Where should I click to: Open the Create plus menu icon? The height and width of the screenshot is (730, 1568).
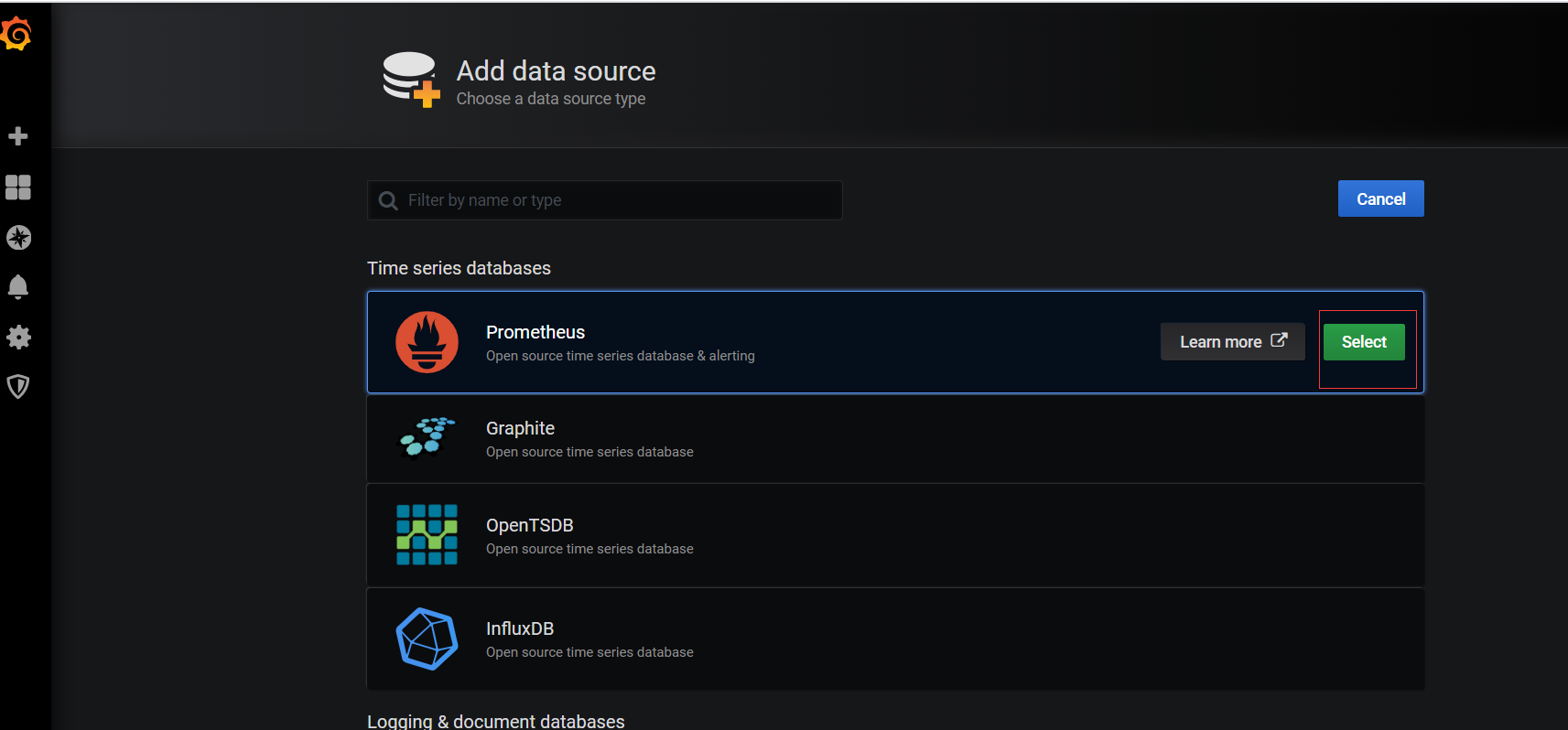(x=18, y=136)
